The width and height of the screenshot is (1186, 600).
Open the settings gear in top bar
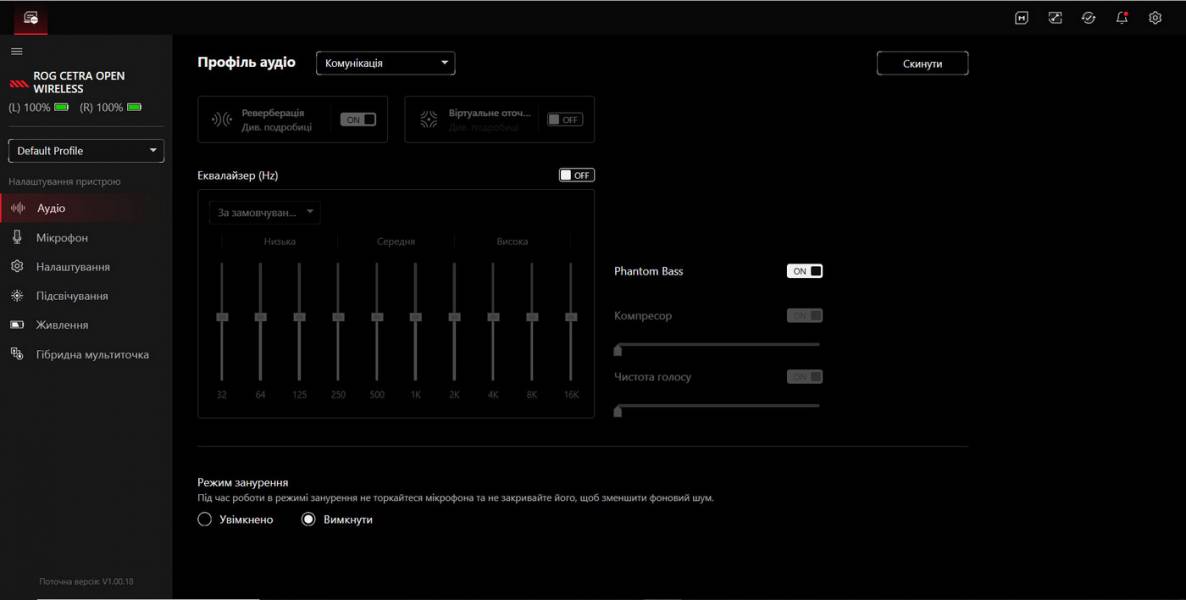point(1155,17)
